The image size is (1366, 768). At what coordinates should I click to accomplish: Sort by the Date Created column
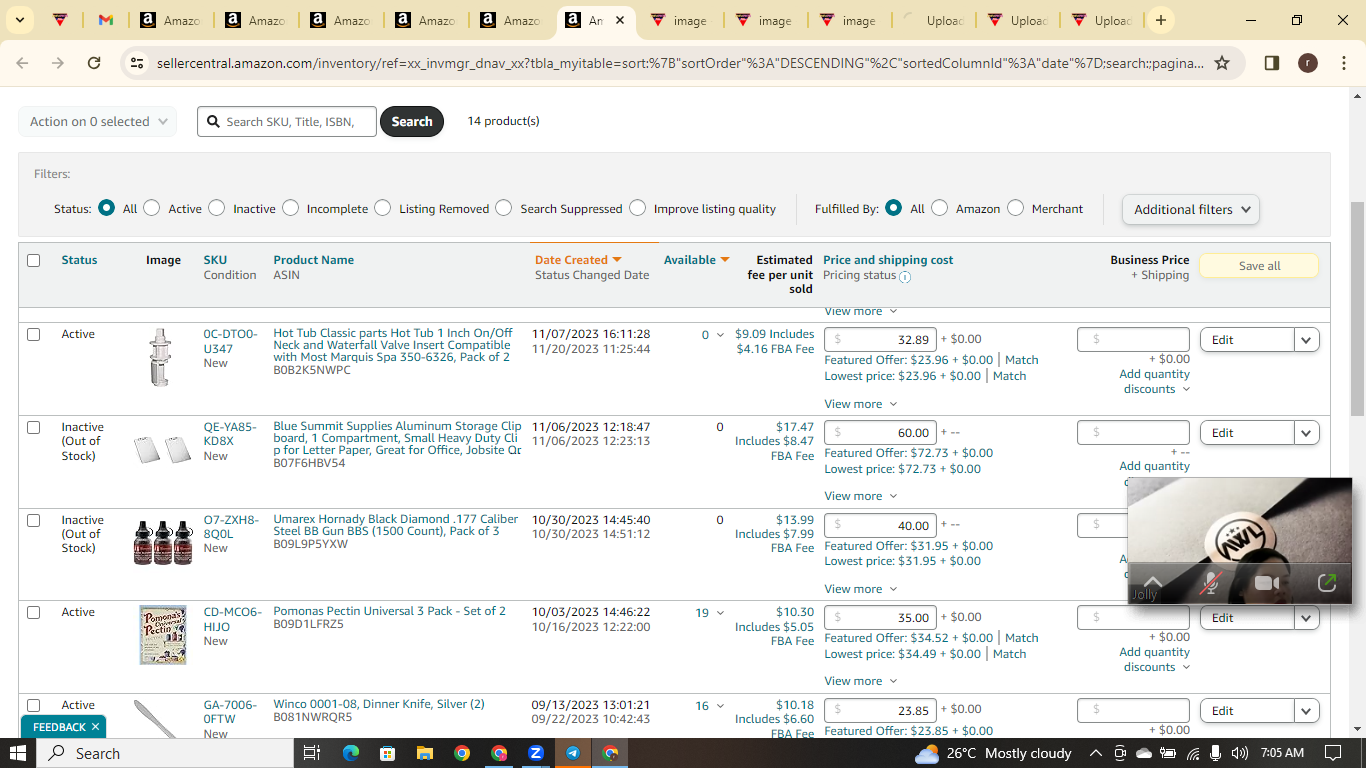coord(578,260)
